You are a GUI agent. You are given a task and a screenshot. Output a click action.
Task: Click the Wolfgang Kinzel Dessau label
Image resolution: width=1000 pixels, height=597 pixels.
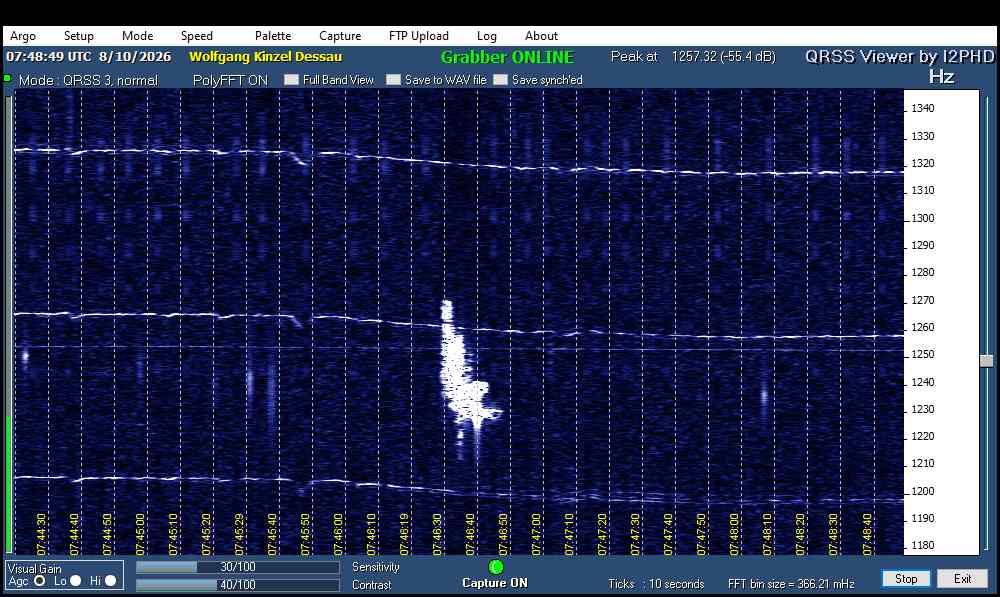pyautogui.click(x=265, y=57)
